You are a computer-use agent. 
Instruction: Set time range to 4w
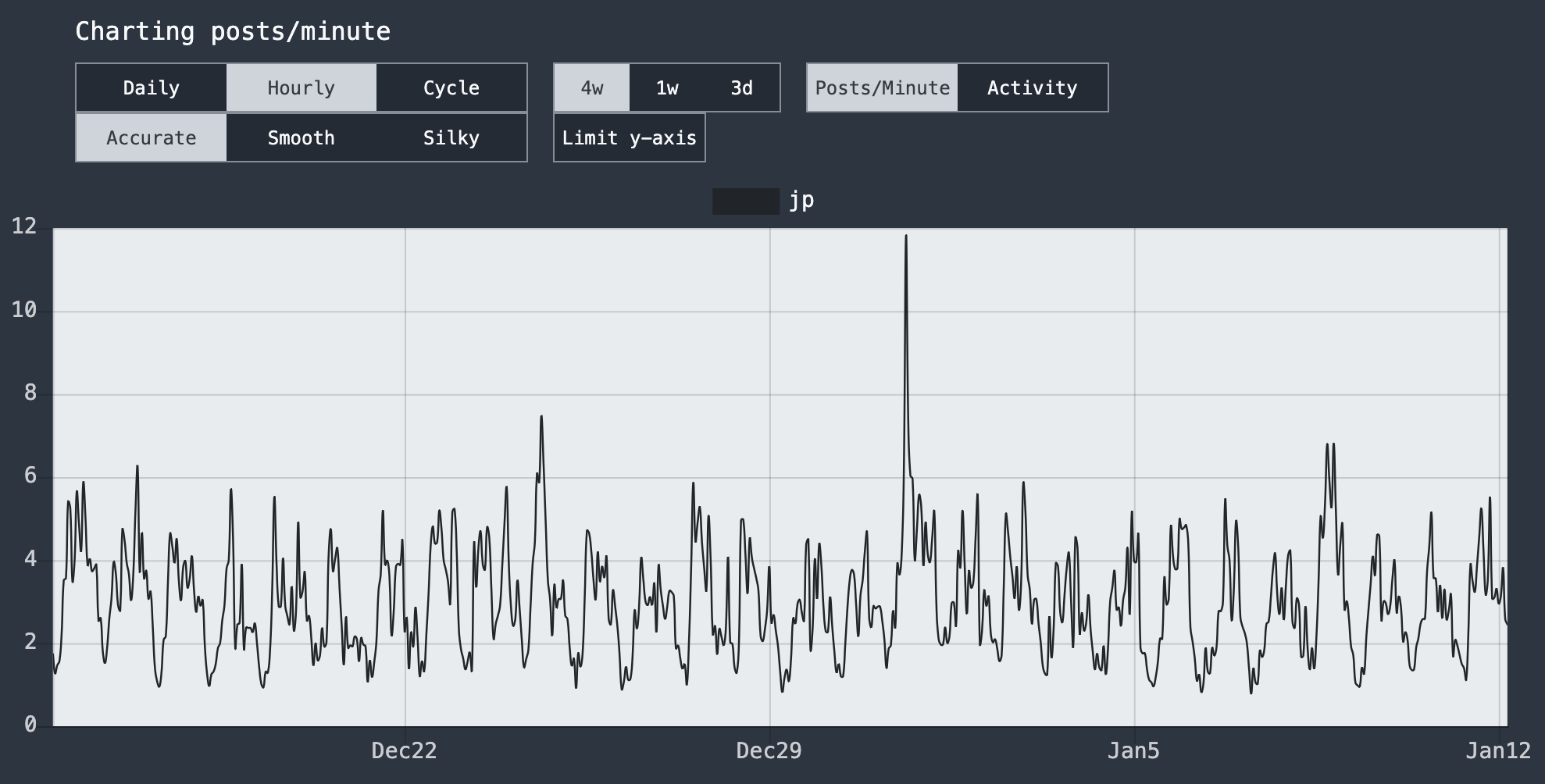[592, 88]
